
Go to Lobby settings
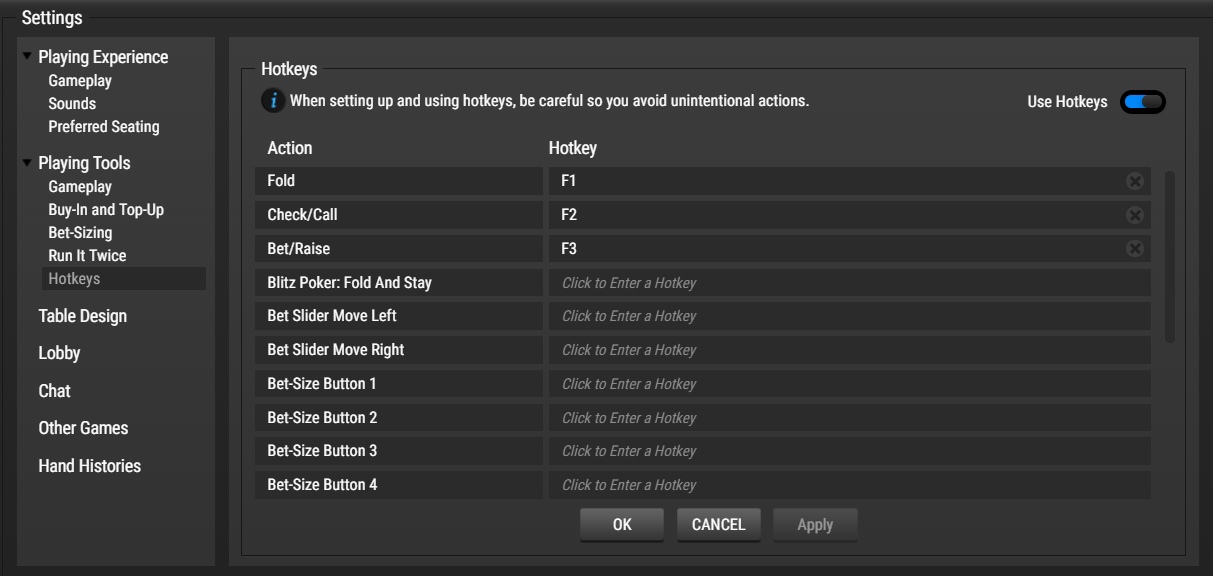59,353
